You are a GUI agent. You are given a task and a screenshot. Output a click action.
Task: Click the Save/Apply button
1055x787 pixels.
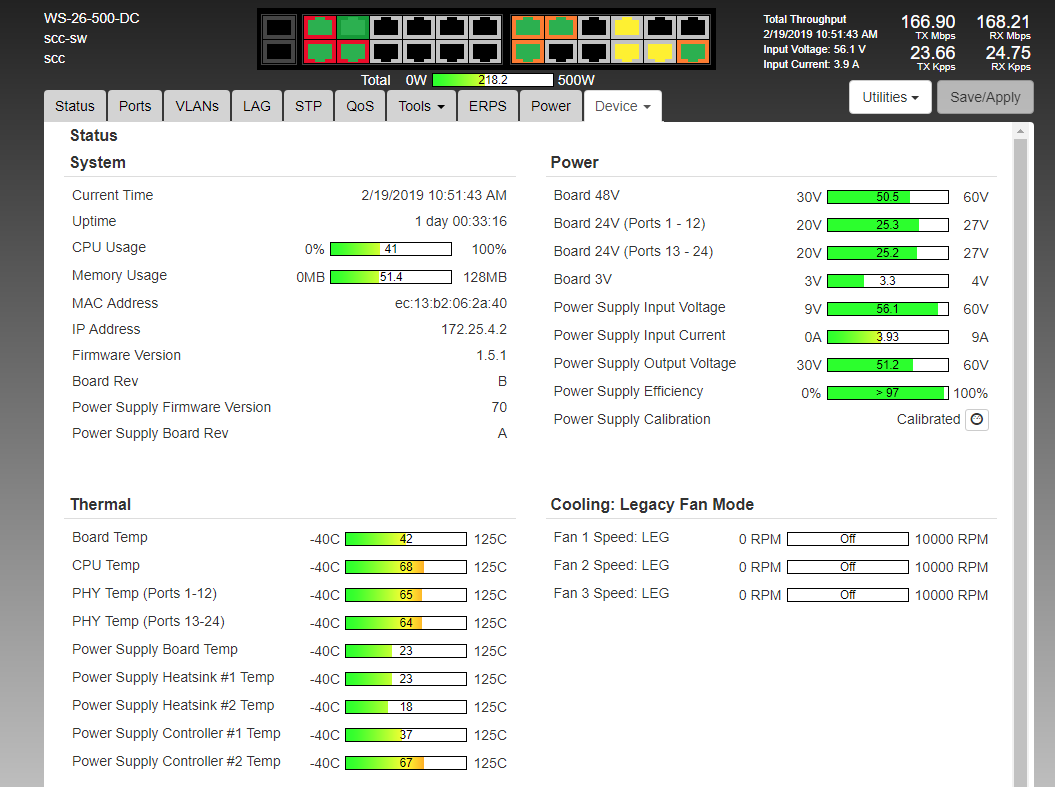pyautogui.click(x=984, y=97)
